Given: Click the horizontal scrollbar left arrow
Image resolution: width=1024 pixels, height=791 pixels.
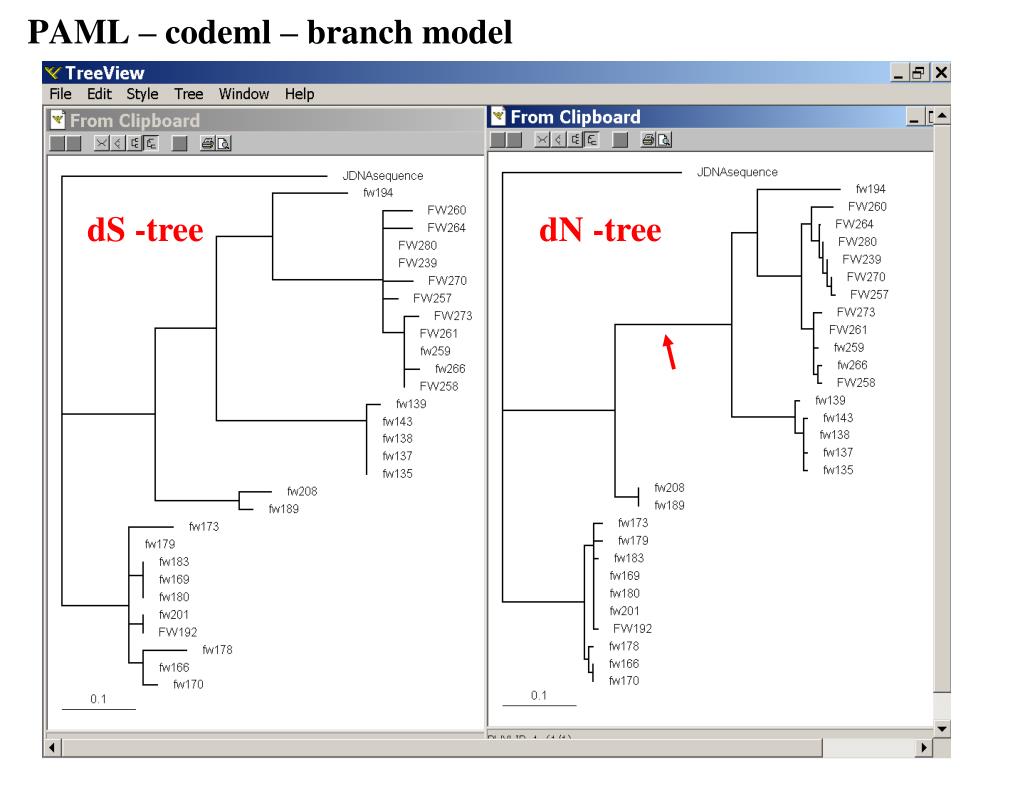Looking at the screenshot, I should [x=52, y=747].
